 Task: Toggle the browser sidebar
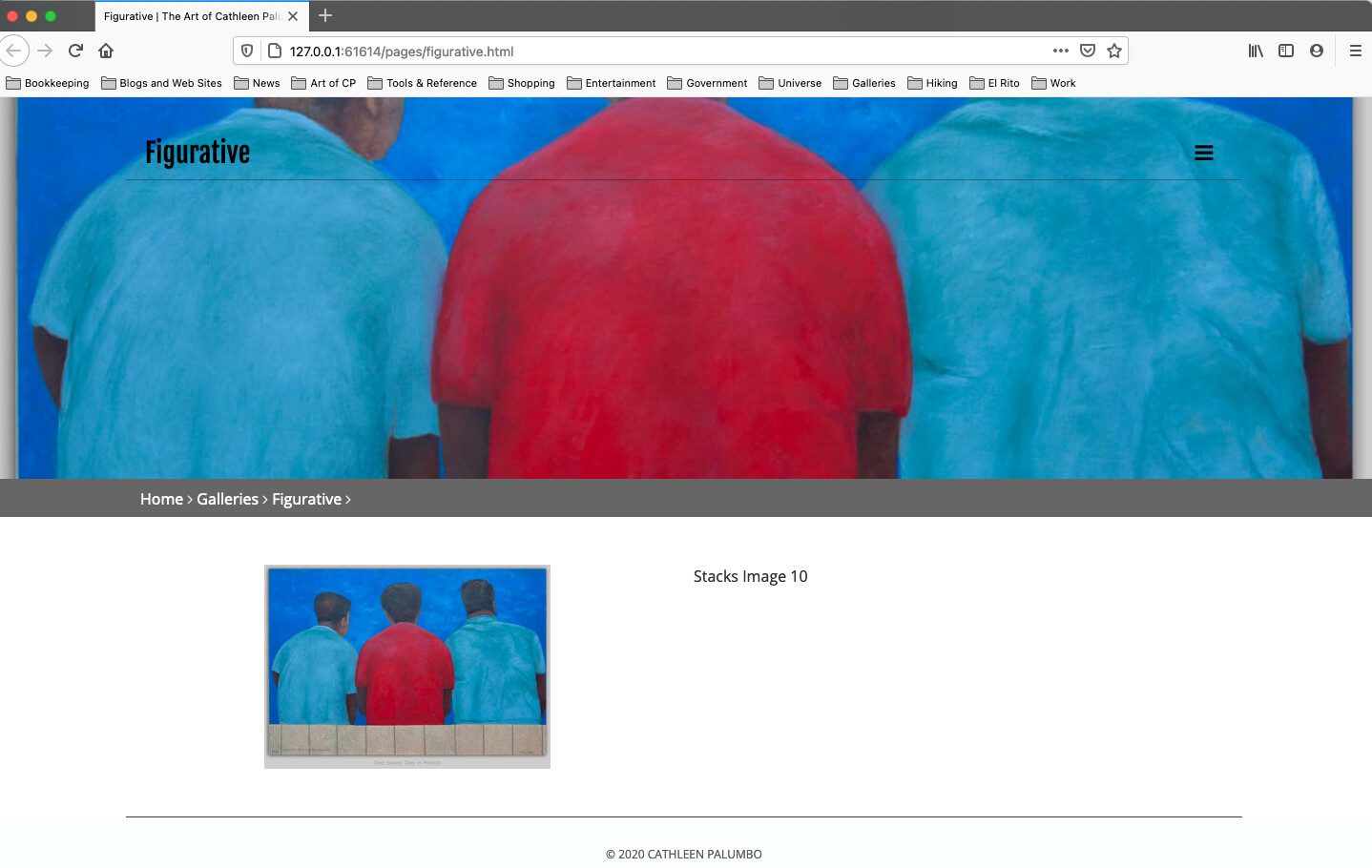(1286, 51)
